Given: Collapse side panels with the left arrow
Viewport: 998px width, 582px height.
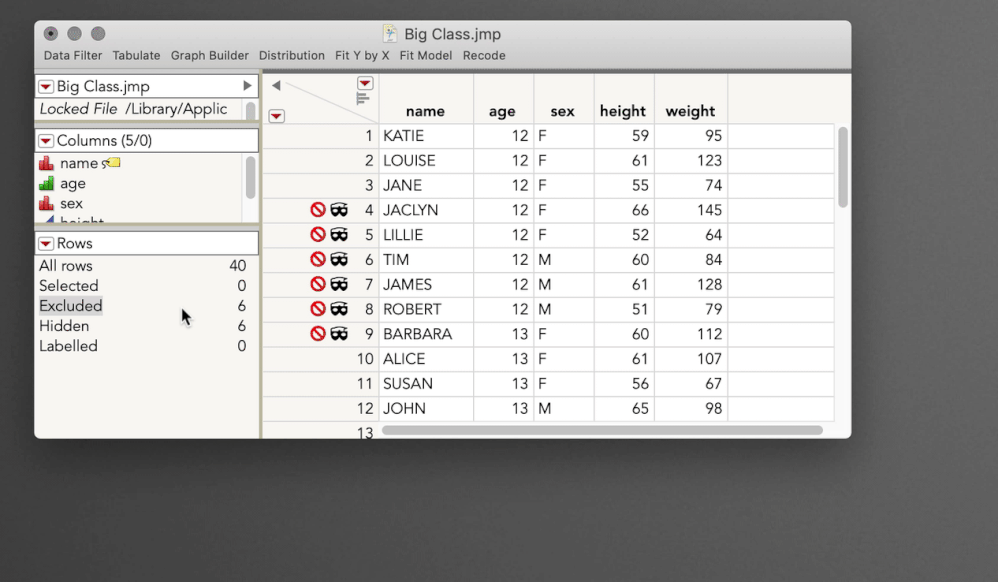Looking at the screenshot, I should (276, 85).
